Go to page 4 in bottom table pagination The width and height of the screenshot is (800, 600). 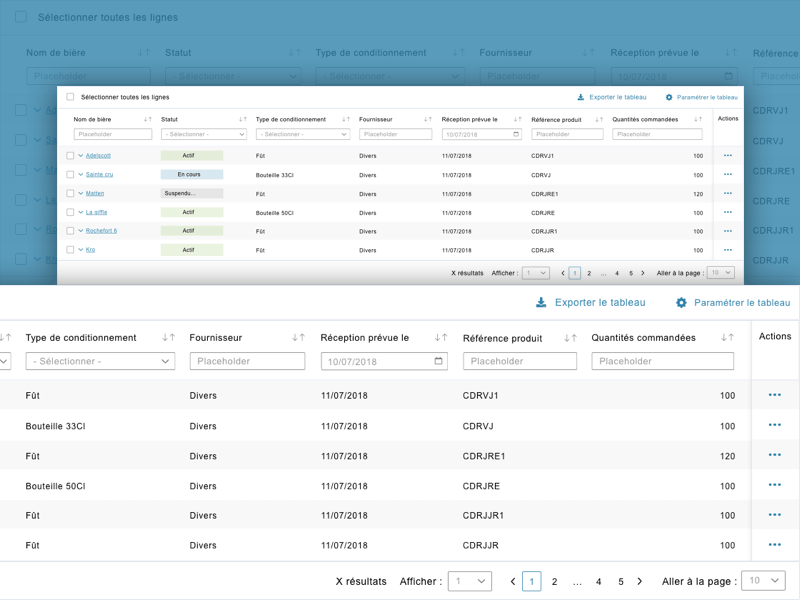pos(598,582)
